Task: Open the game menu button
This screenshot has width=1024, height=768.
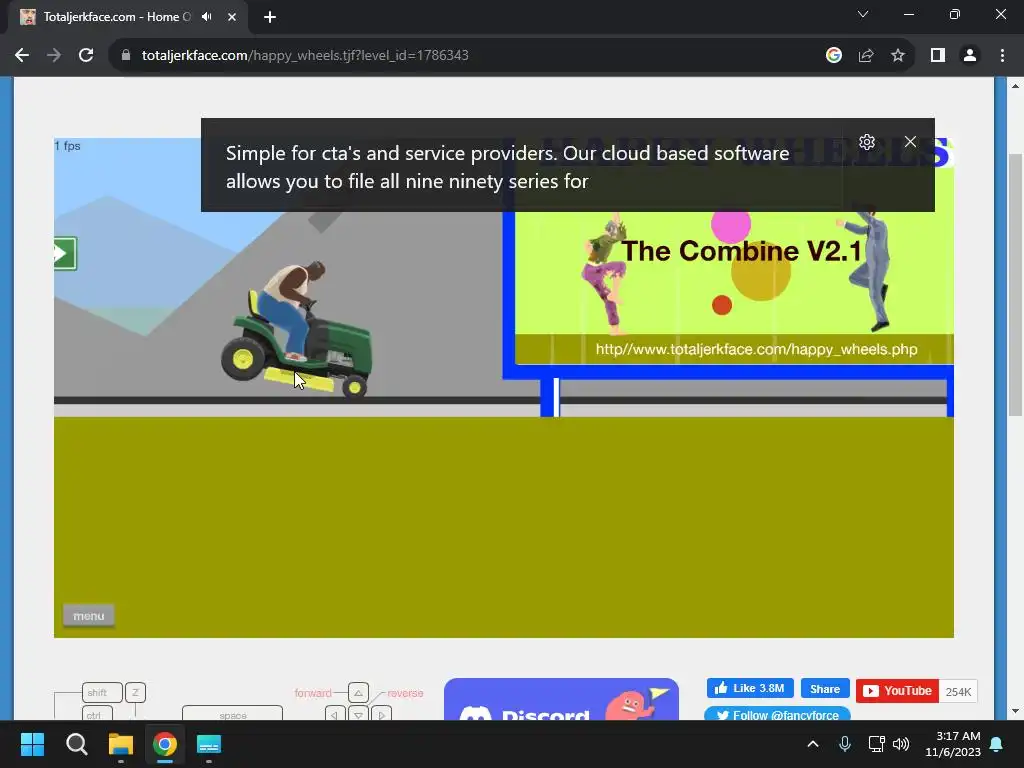Action: click(89, 615)
